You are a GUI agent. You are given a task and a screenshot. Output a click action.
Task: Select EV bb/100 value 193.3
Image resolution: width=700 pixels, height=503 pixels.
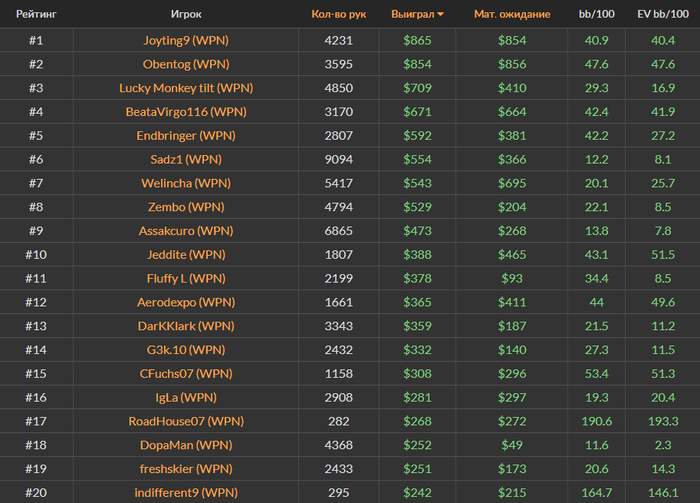point(663,421)
